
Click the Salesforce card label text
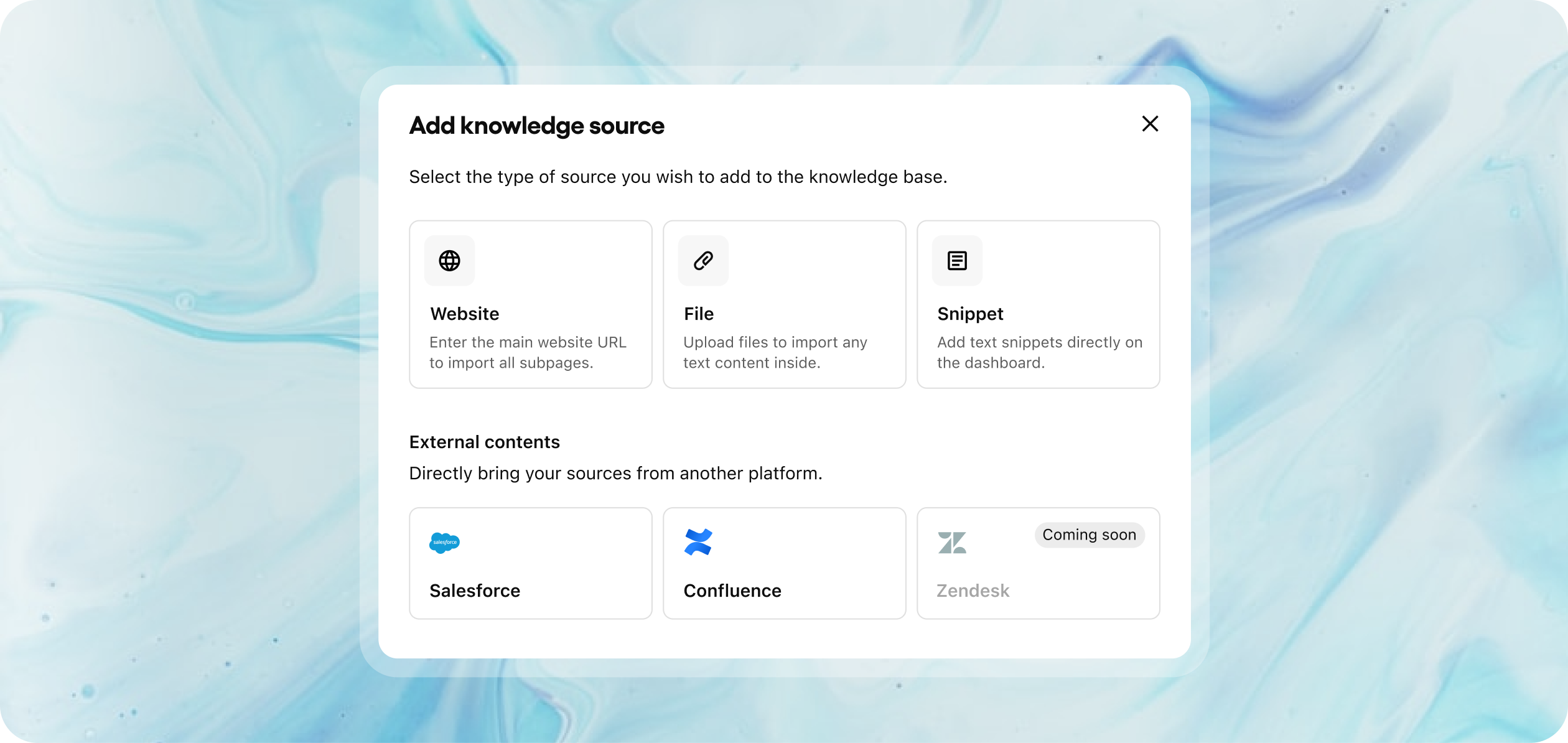(474, 591)
